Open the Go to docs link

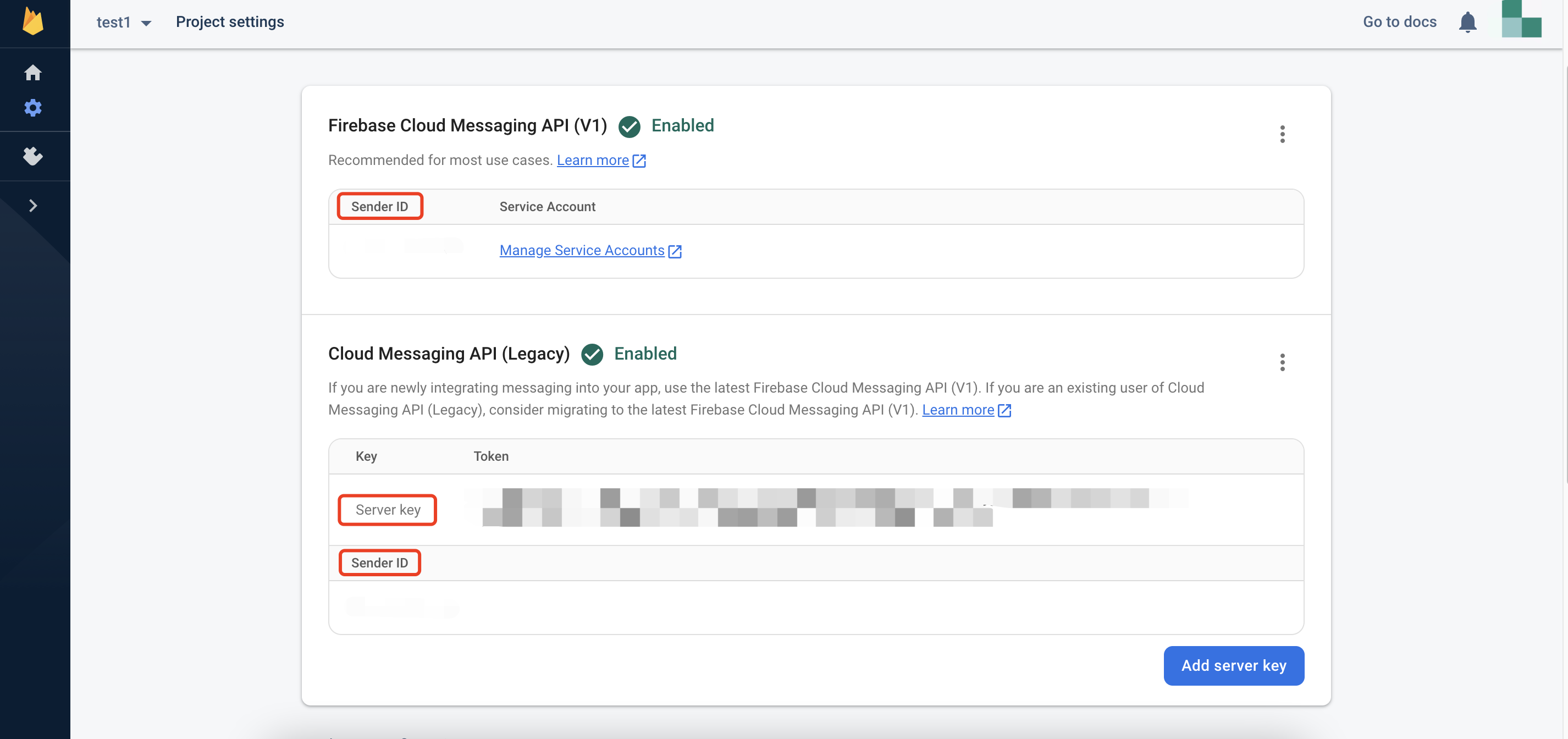[x=1399, y=22]
